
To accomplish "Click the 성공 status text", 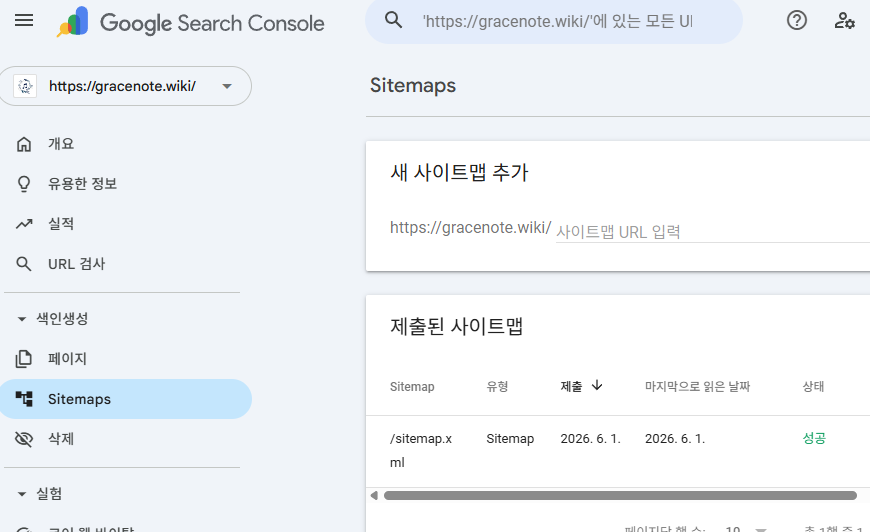I will [814, 438].
